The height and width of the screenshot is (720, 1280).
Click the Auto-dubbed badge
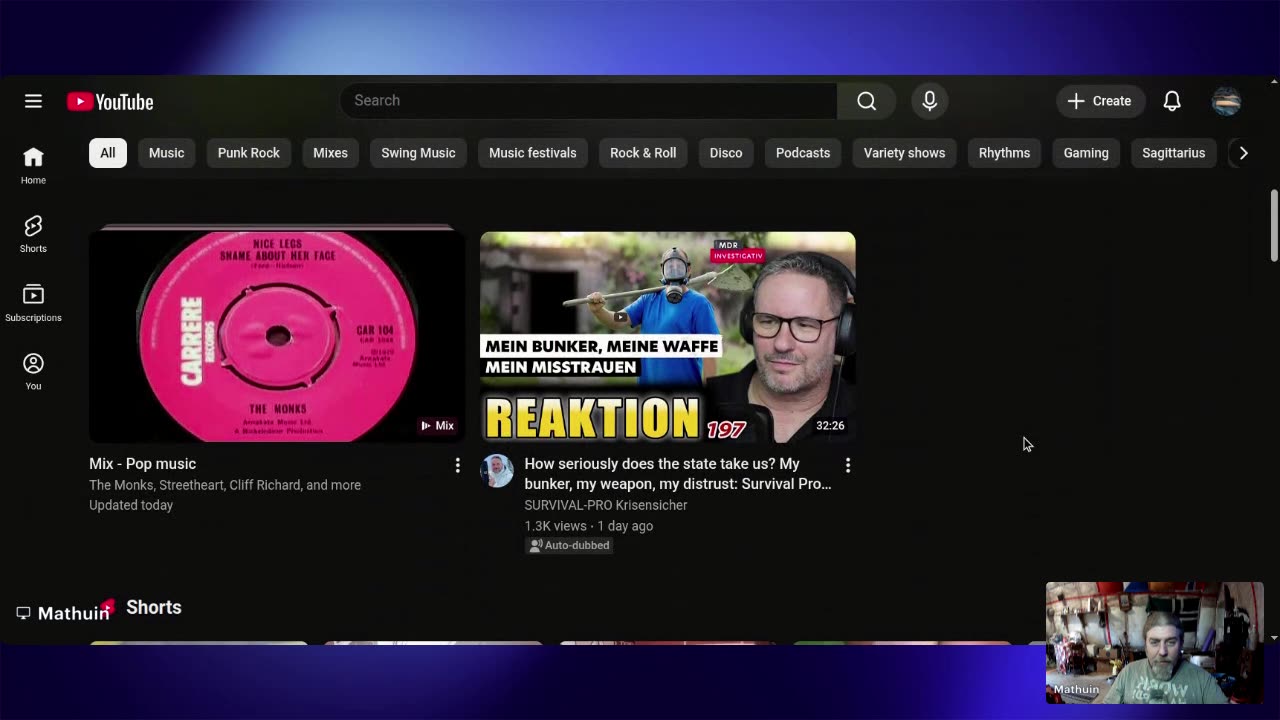[569, 545]
